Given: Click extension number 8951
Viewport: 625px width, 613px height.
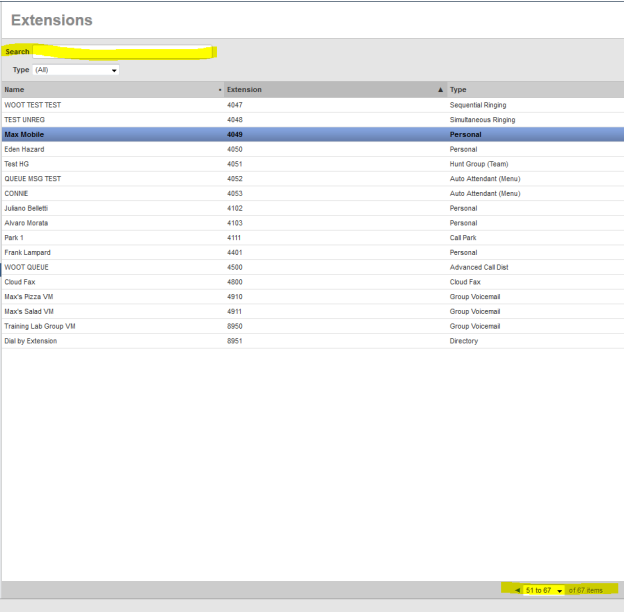Looking at the screenshot, I should pos(235,341).
